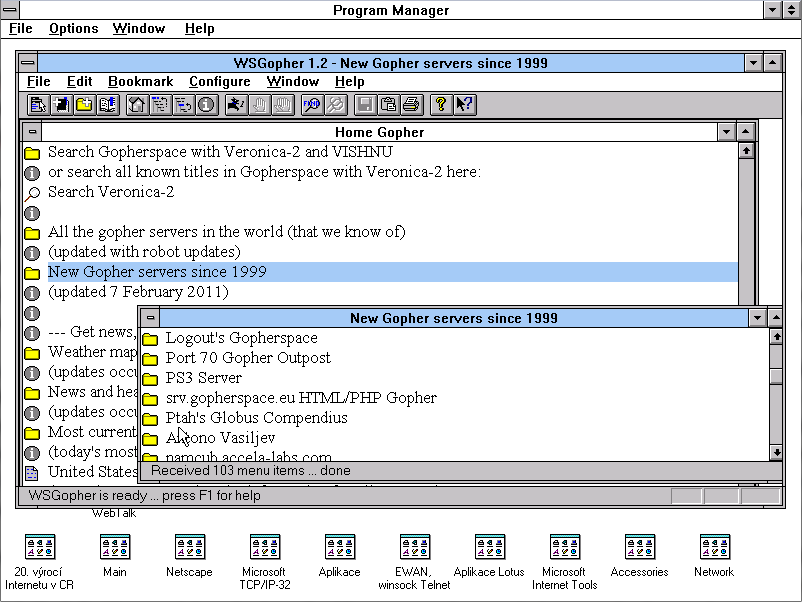Screen dimensions: 802x602
Task: Select Ptah's Globus Compendius entry
Action: (256, 417)
